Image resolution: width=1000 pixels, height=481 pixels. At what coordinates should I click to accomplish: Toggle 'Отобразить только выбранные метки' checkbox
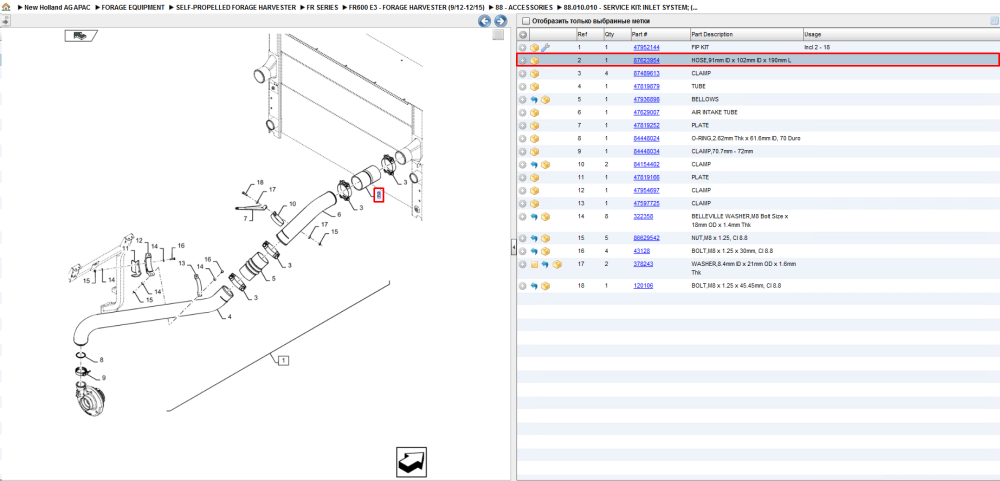524,21
